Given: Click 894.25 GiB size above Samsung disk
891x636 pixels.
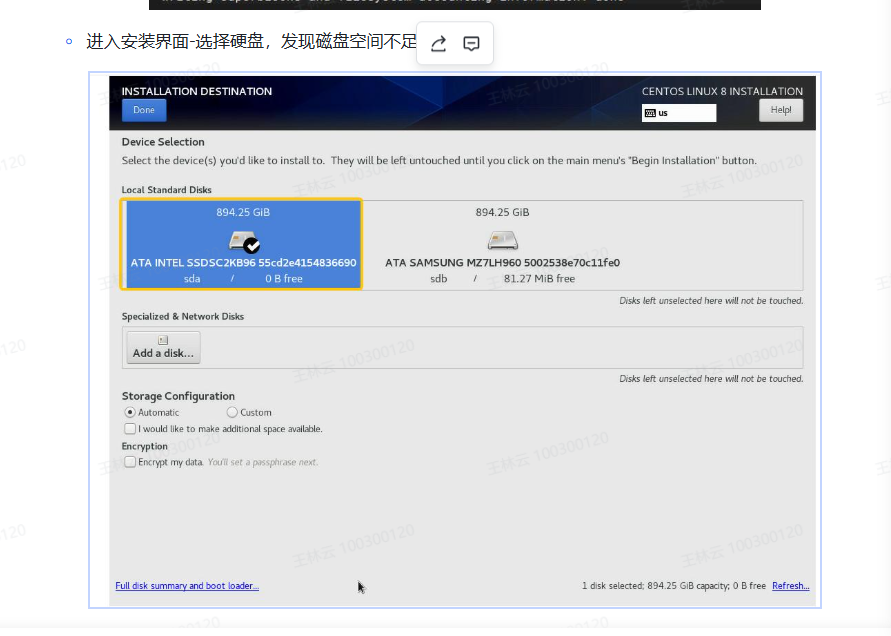Looking at the screenshot, I should click(x=502, y=212).
